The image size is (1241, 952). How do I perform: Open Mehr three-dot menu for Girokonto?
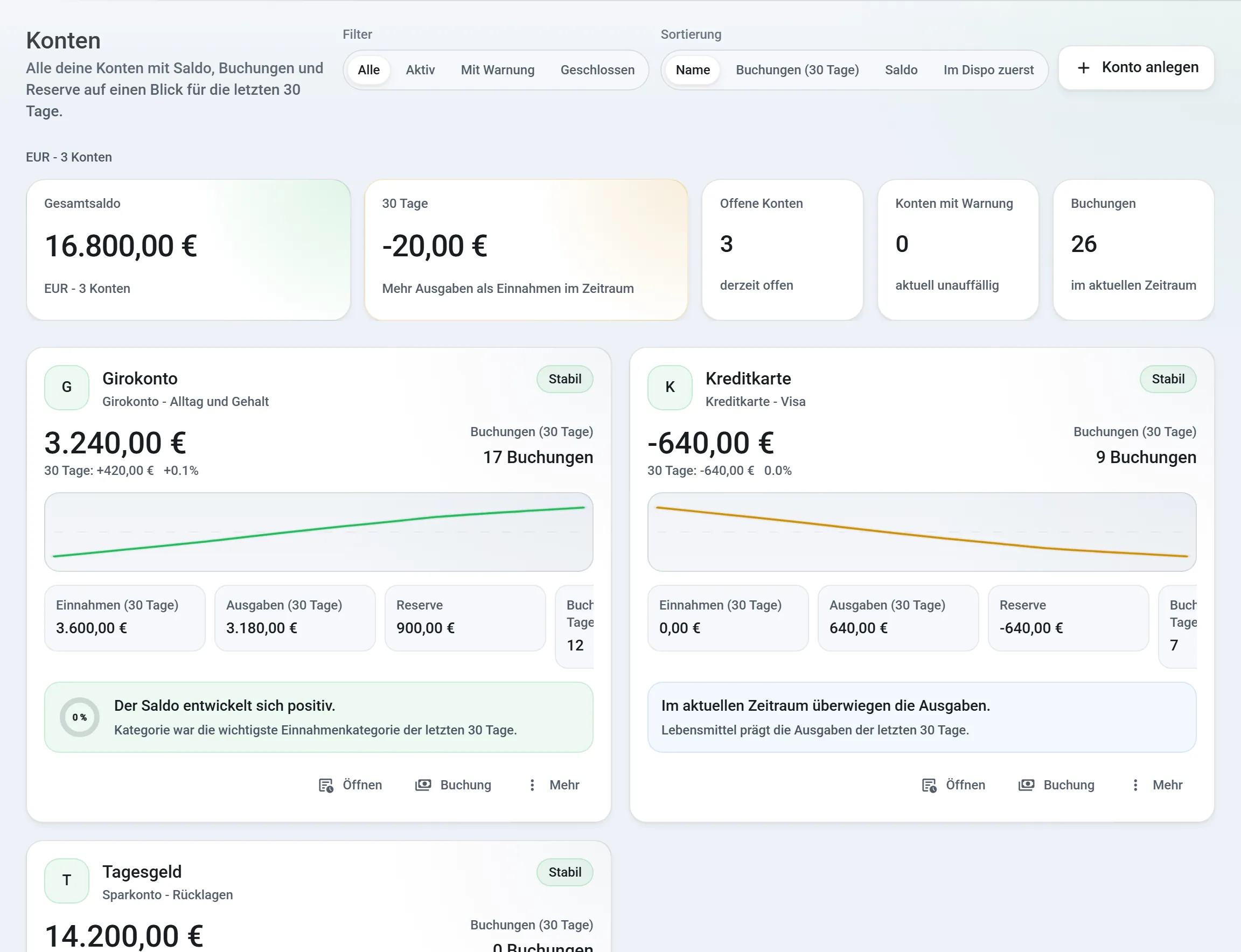(532, 785)
